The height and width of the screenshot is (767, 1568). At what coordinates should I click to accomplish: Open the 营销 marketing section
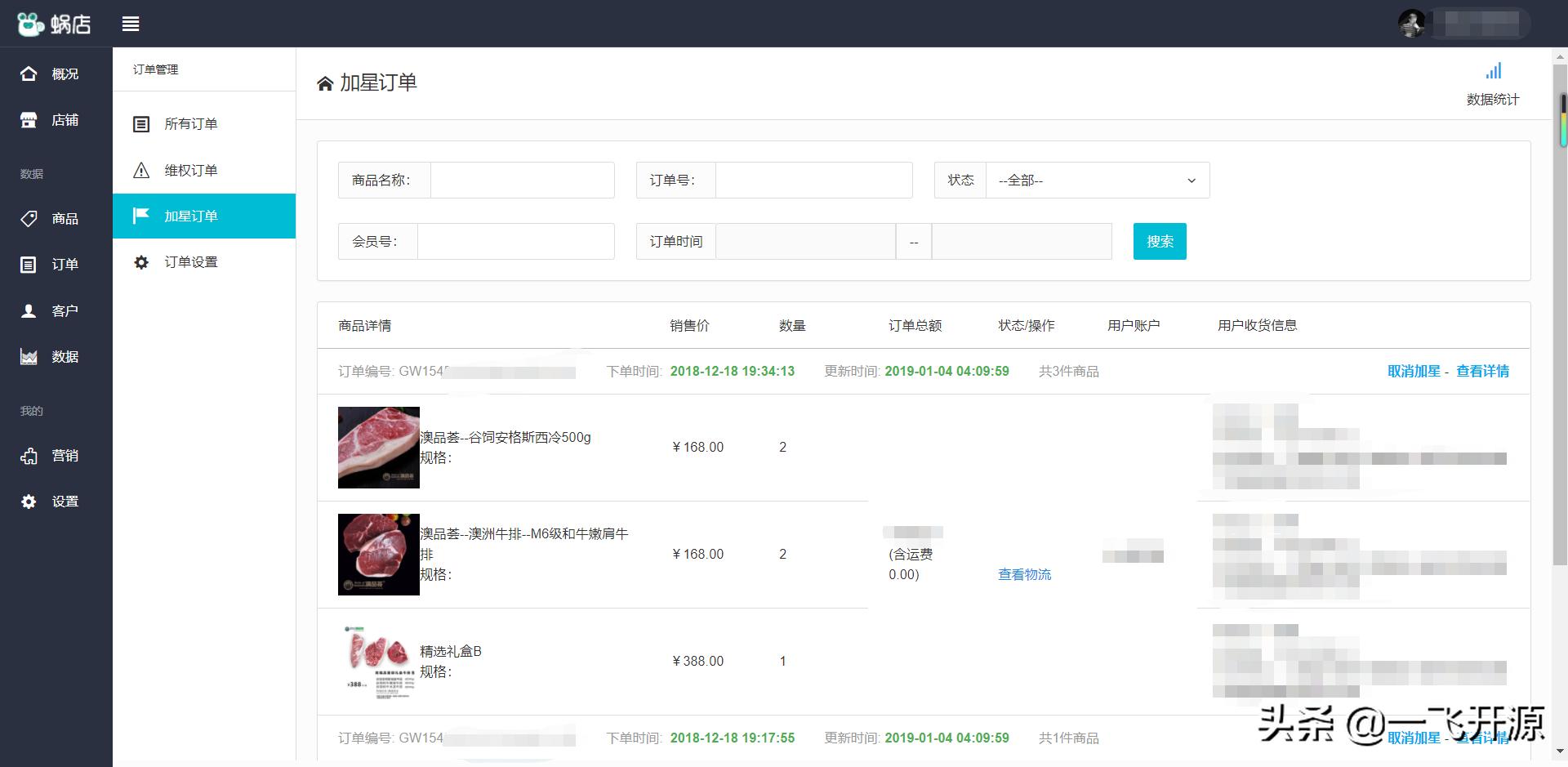(56, 456)
